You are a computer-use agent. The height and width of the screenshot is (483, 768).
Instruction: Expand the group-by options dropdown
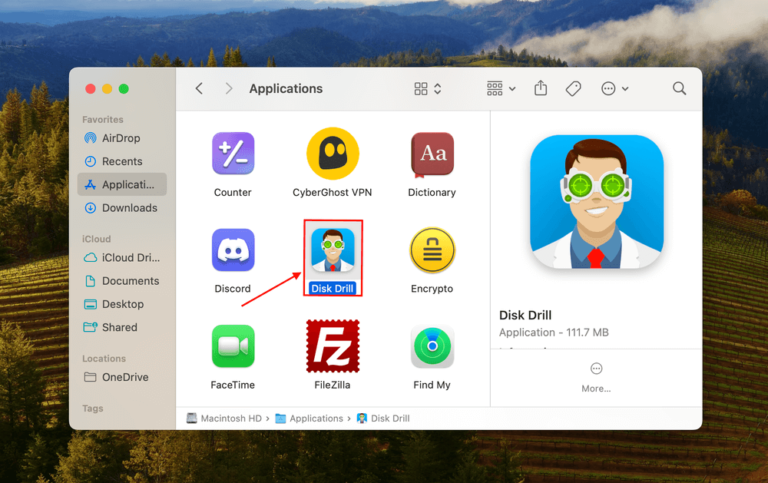coord(501,89)
